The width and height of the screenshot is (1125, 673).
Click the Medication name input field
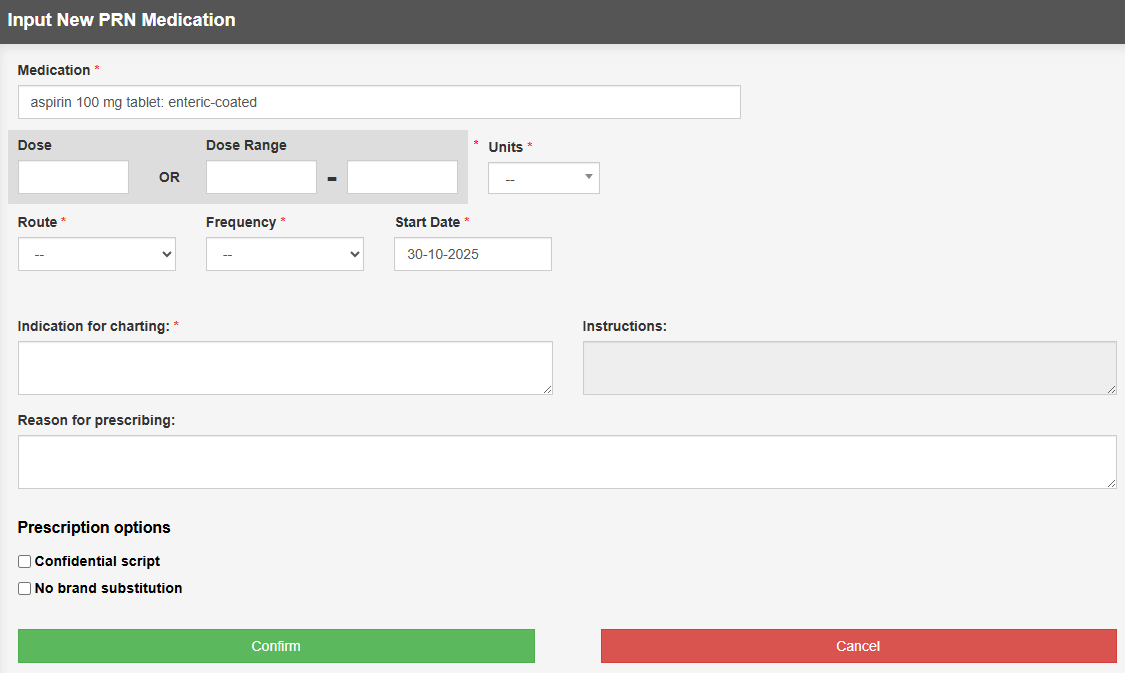coord(379,102)
